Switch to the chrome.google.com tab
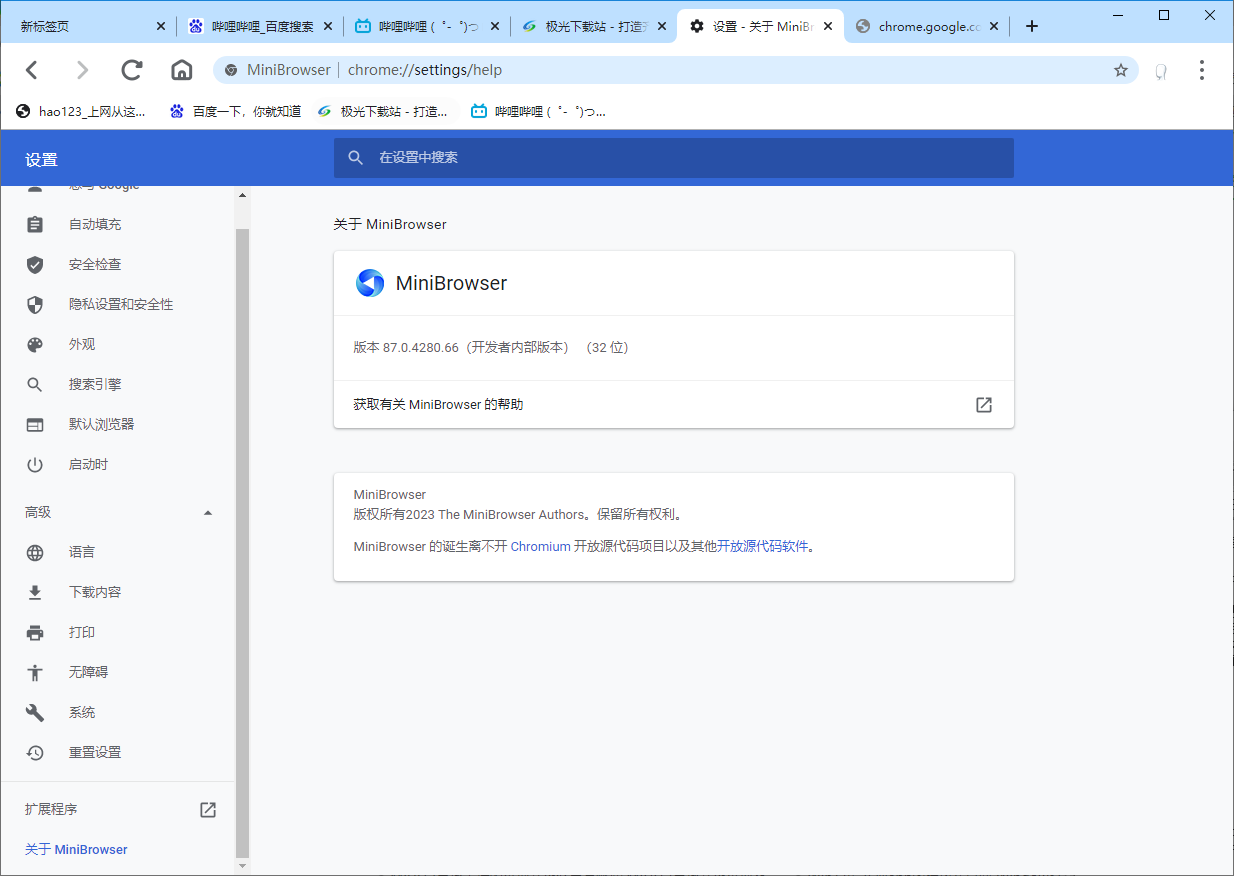 [924, 26]
